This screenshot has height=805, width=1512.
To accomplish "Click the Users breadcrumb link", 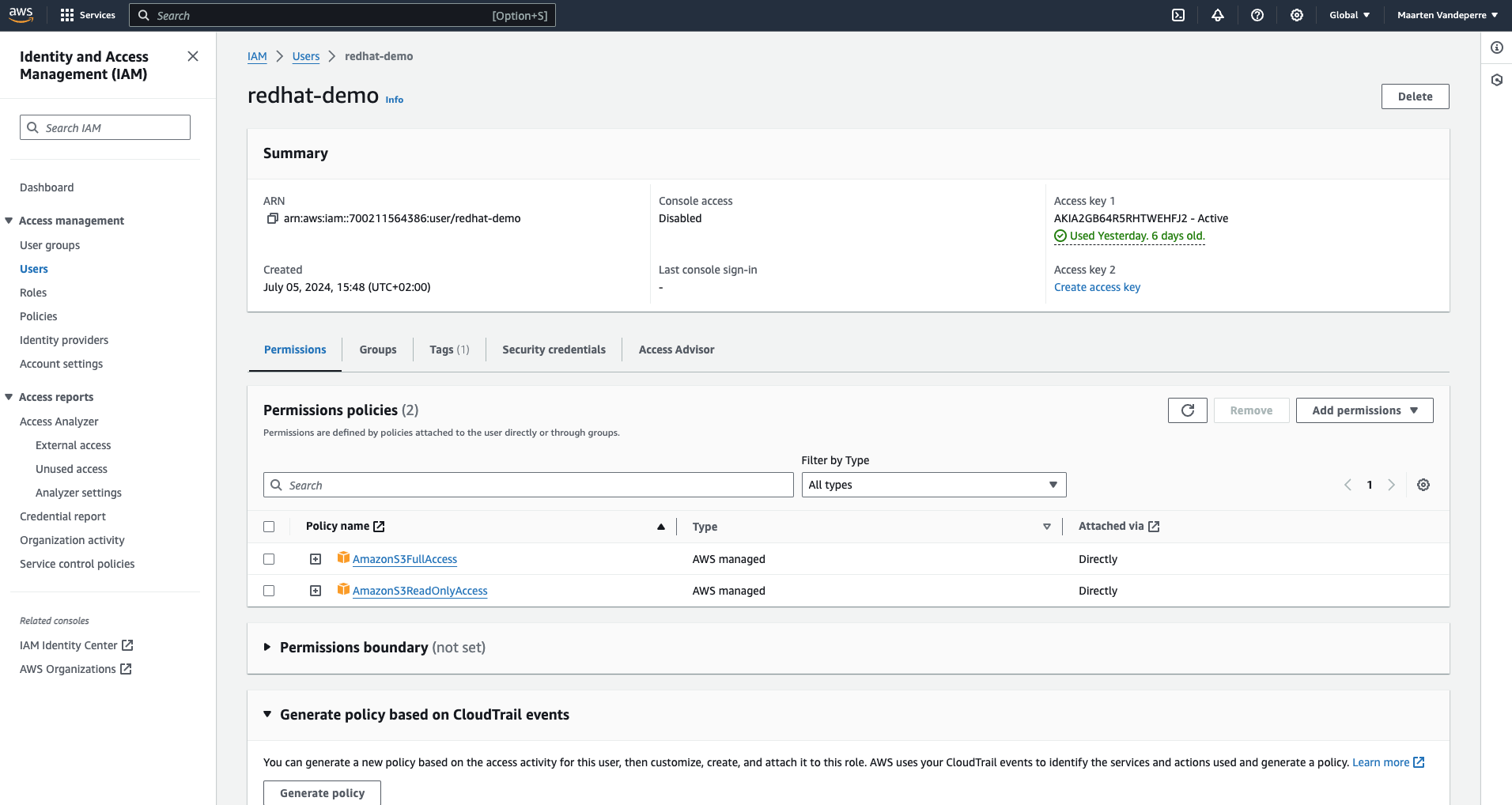I will pyautogui.click(x=306, y=56).
